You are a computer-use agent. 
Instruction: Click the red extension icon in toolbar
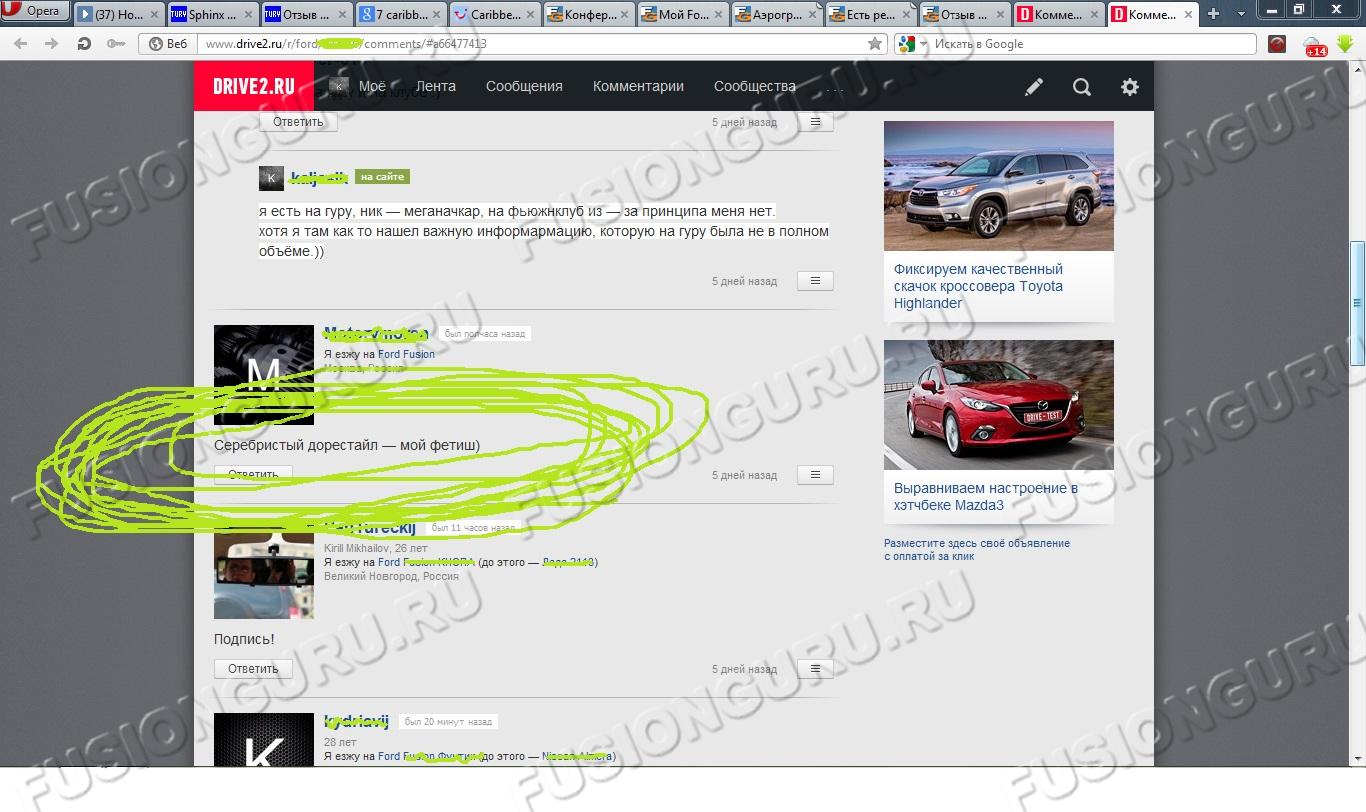pyautogui.click(x=1277, y=44)
